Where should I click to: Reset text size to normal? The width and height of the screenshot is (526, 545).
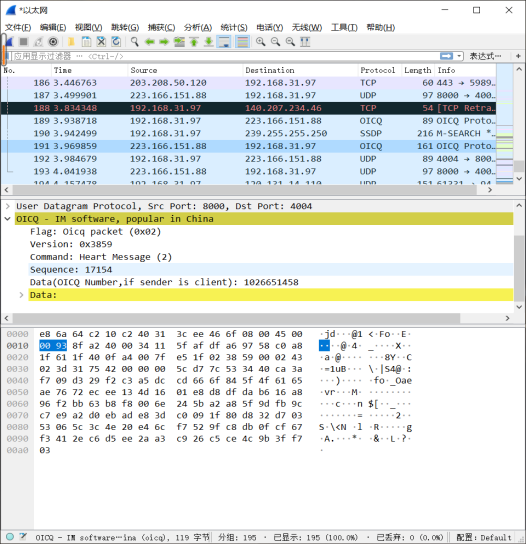[290, 42]
